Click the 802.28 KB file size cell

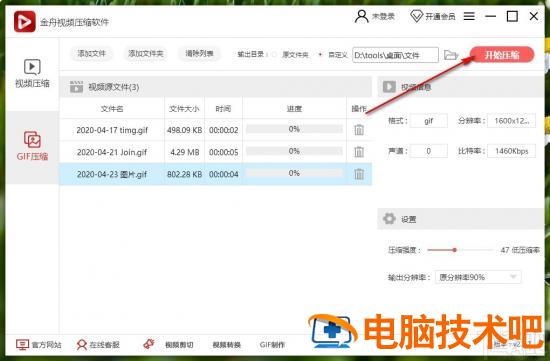click(x=185, y=174)
